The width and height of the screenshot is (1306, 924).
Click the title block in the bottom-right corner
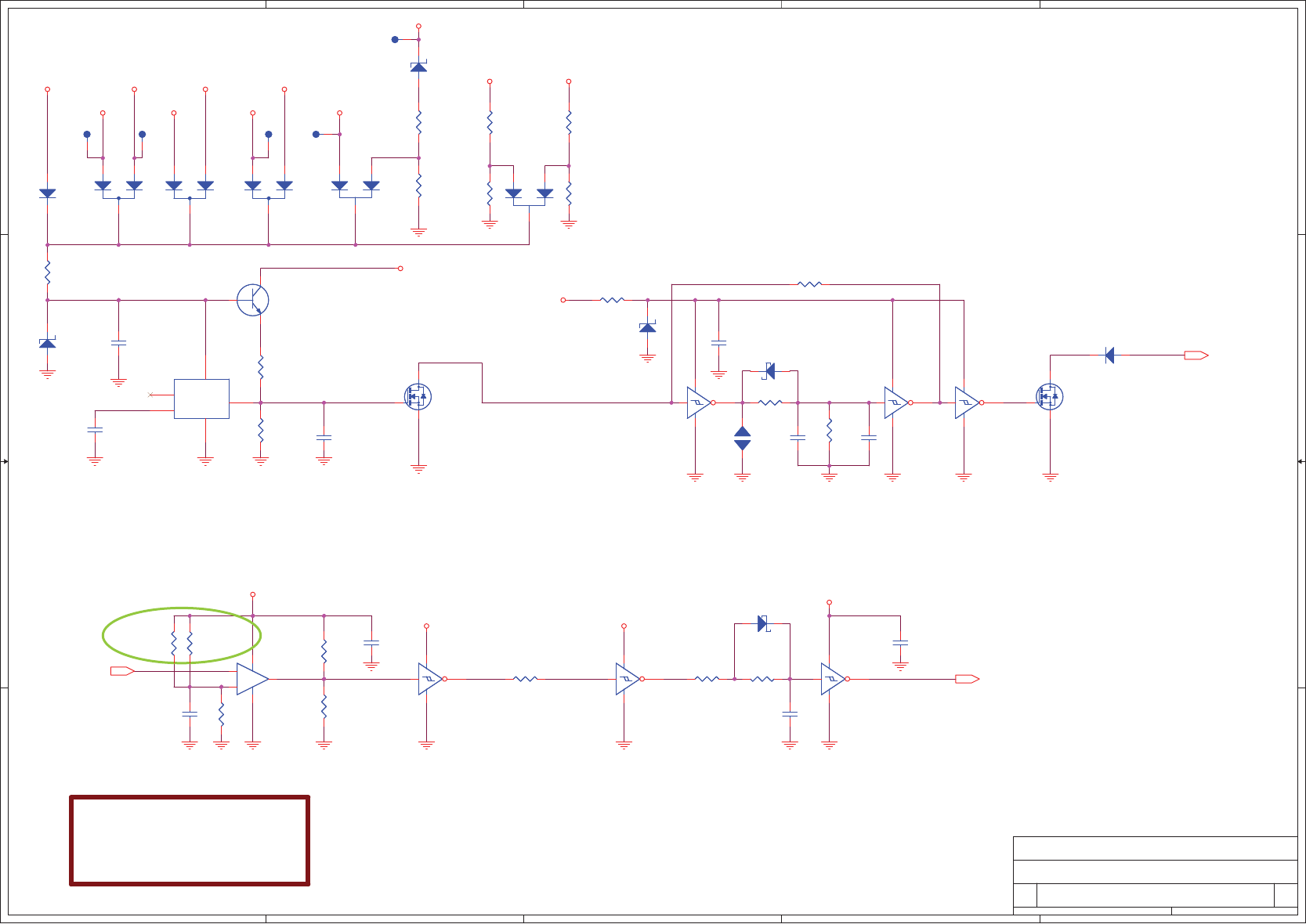pyautogui.click(x=1155, y=875)
